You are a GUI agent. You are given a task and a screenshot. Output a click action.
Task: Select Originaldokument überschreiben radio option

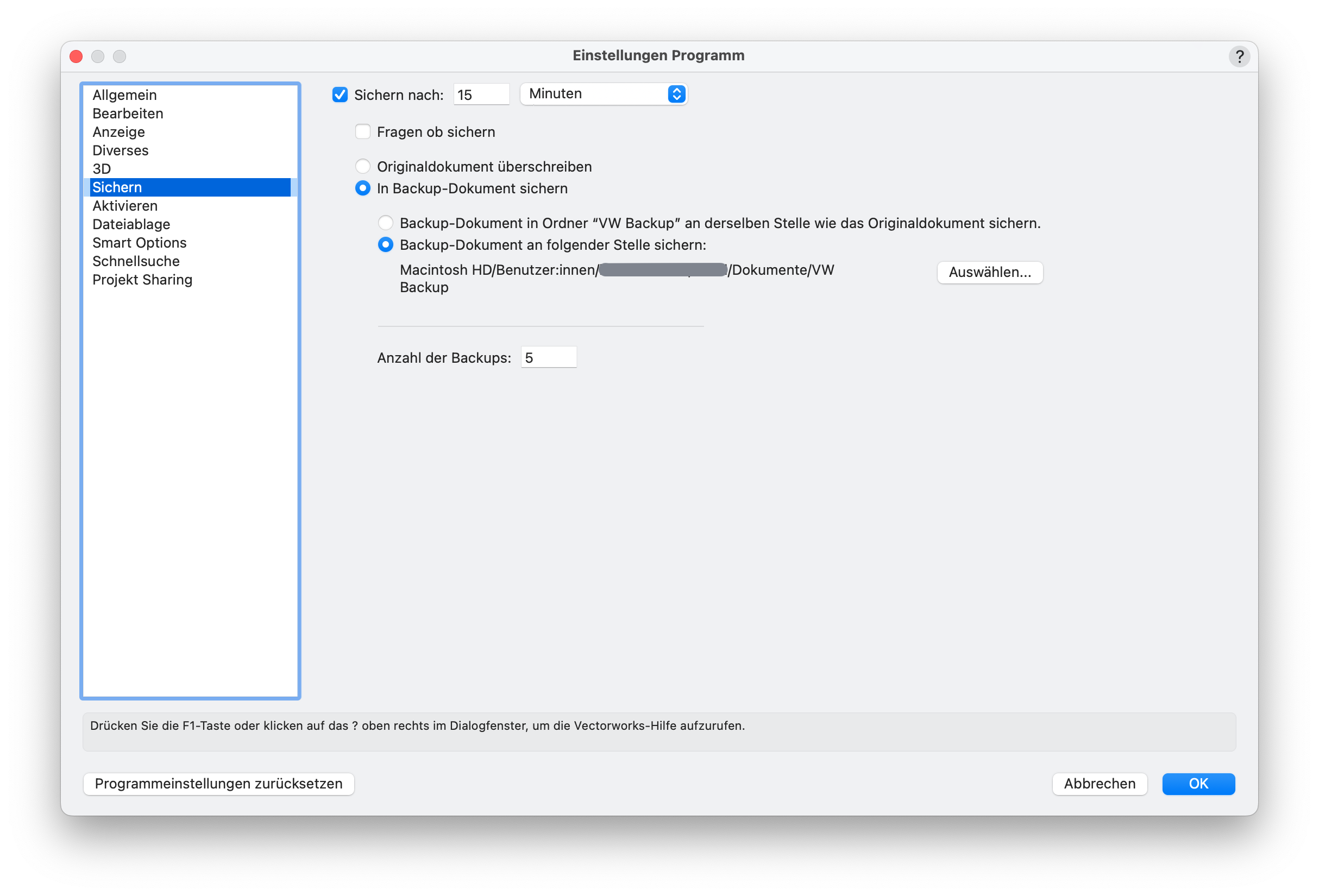[x=363, y=166]
